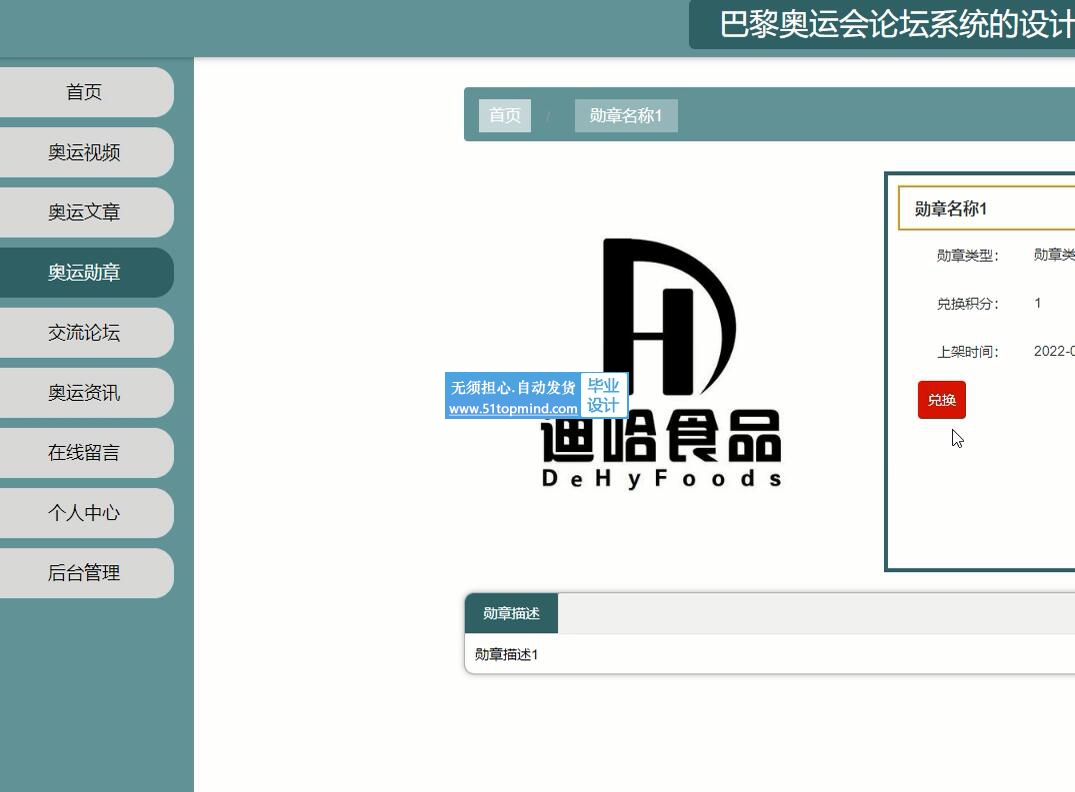Select 奥运文章 from the sidebar
Viewport: 1075px width, 792px height.
pos(84,212)
